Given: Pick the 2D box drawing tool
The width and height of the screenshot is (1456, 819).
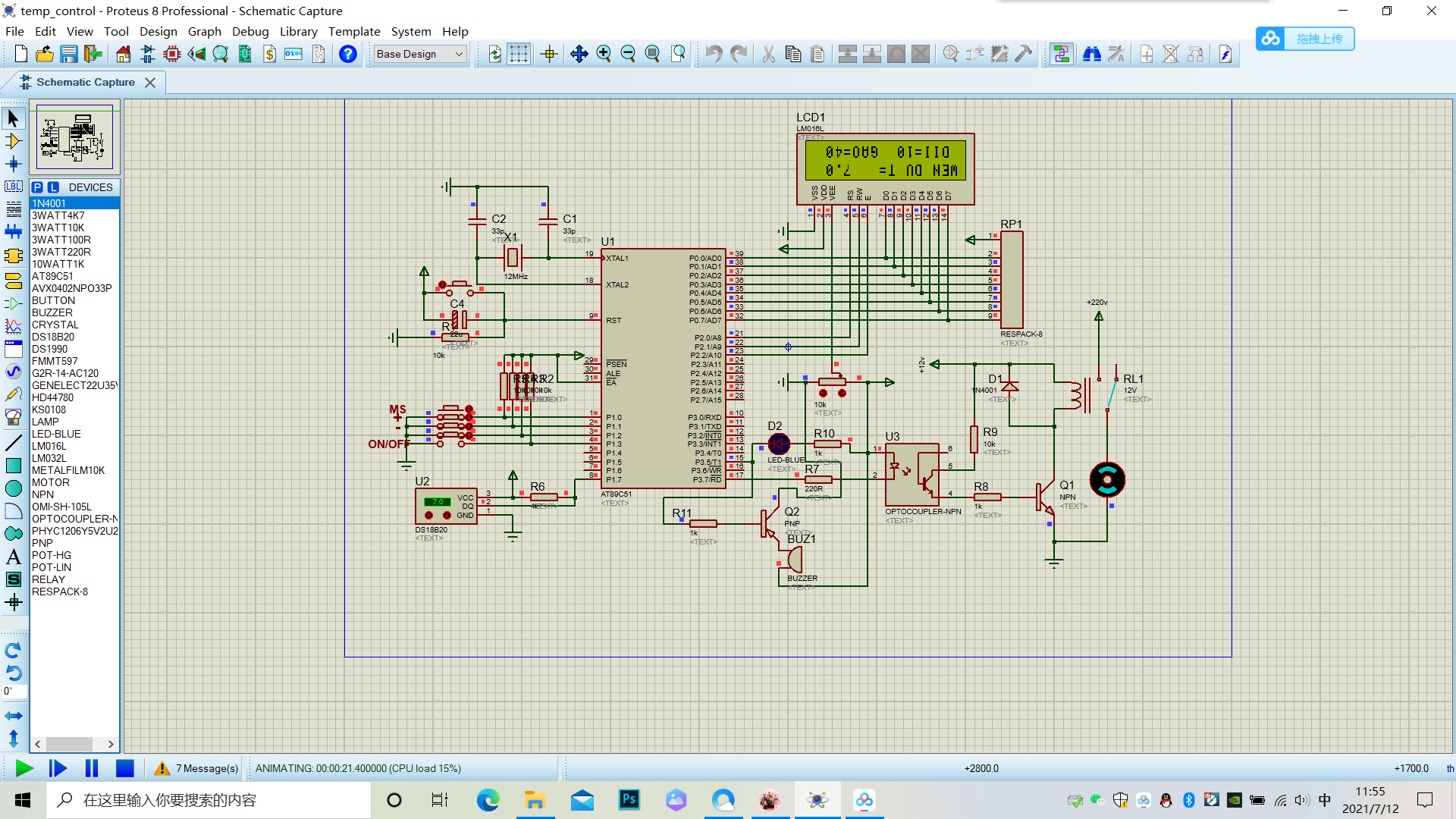Looking at the screenshot, I should [x=13, y=466].
